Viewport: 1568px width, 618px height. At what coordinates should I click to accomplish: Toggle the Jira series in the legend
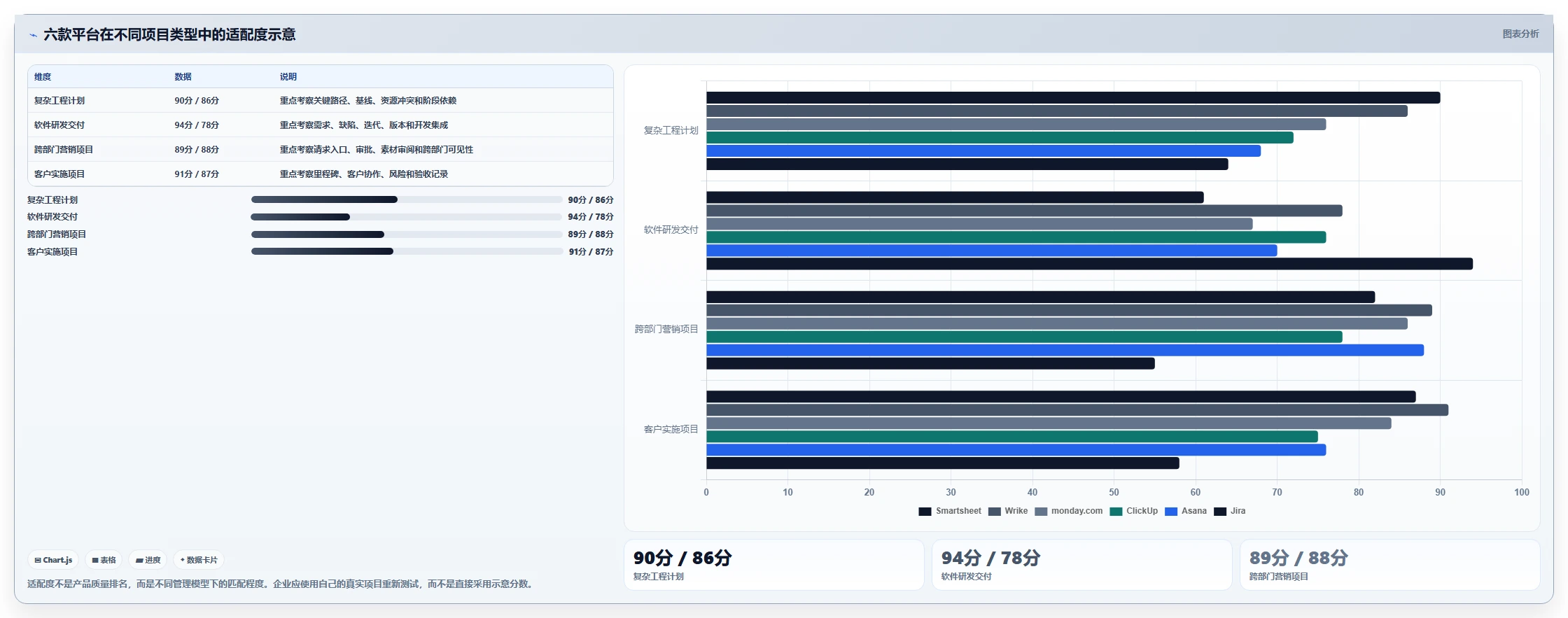click(x=1238, y=511)
